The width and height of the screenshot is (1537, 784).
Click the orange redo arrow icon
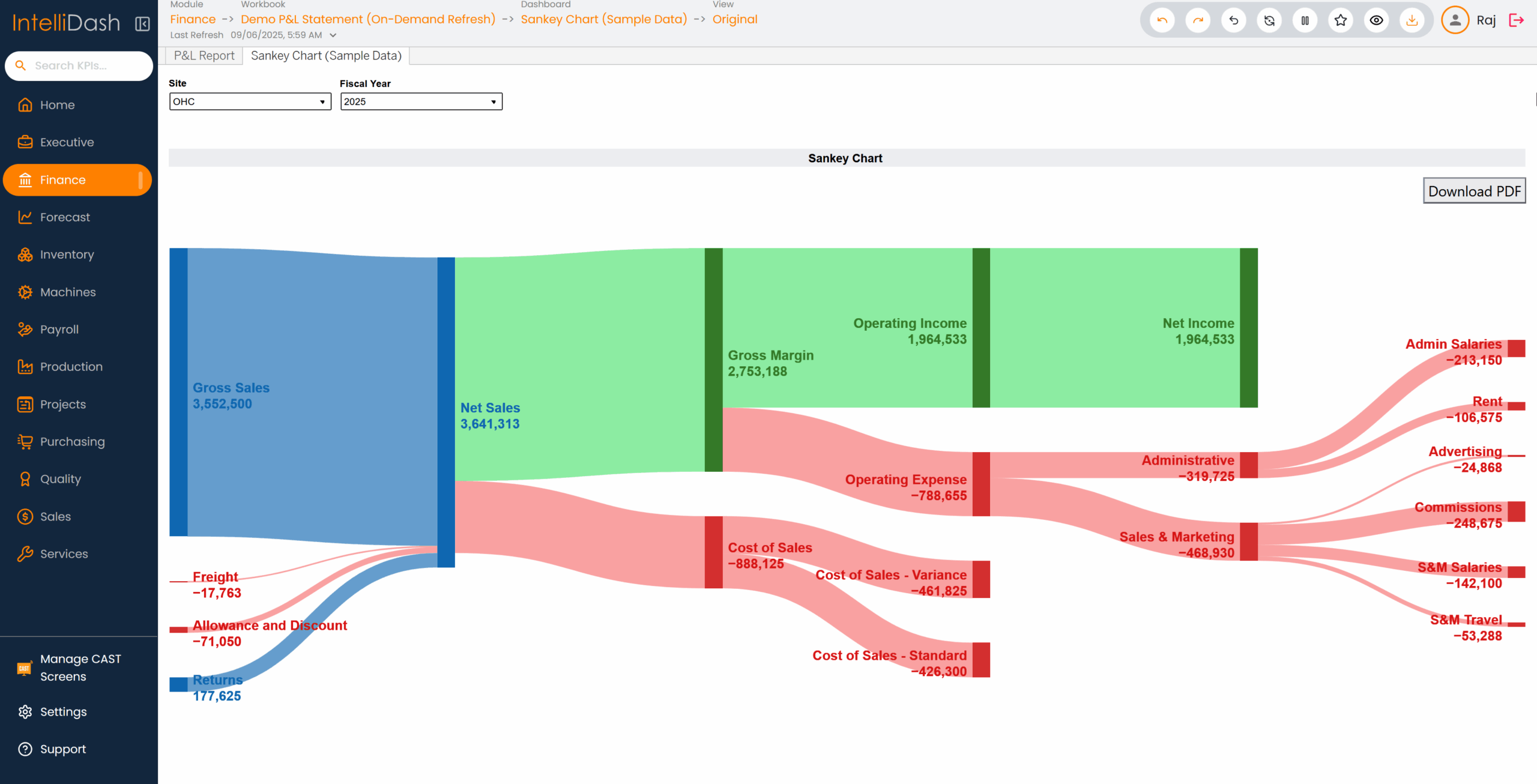click(1198, 20)
